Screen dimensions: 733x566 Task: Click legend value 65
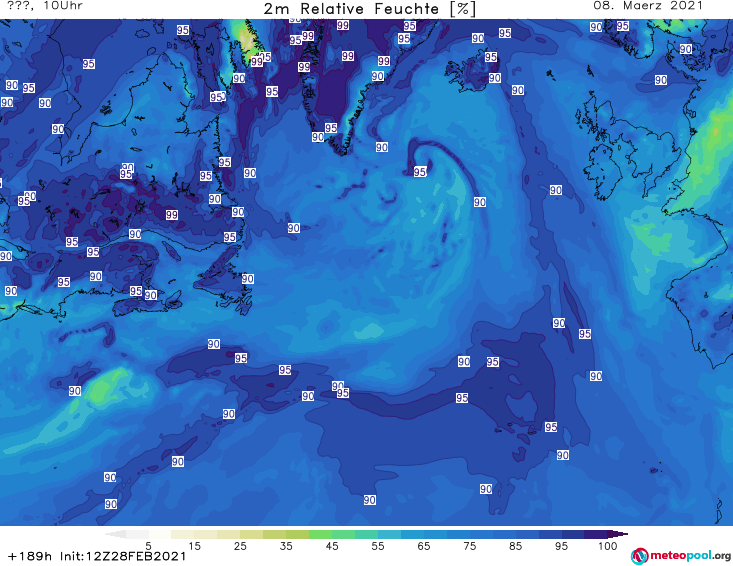[x=424, y=546]
